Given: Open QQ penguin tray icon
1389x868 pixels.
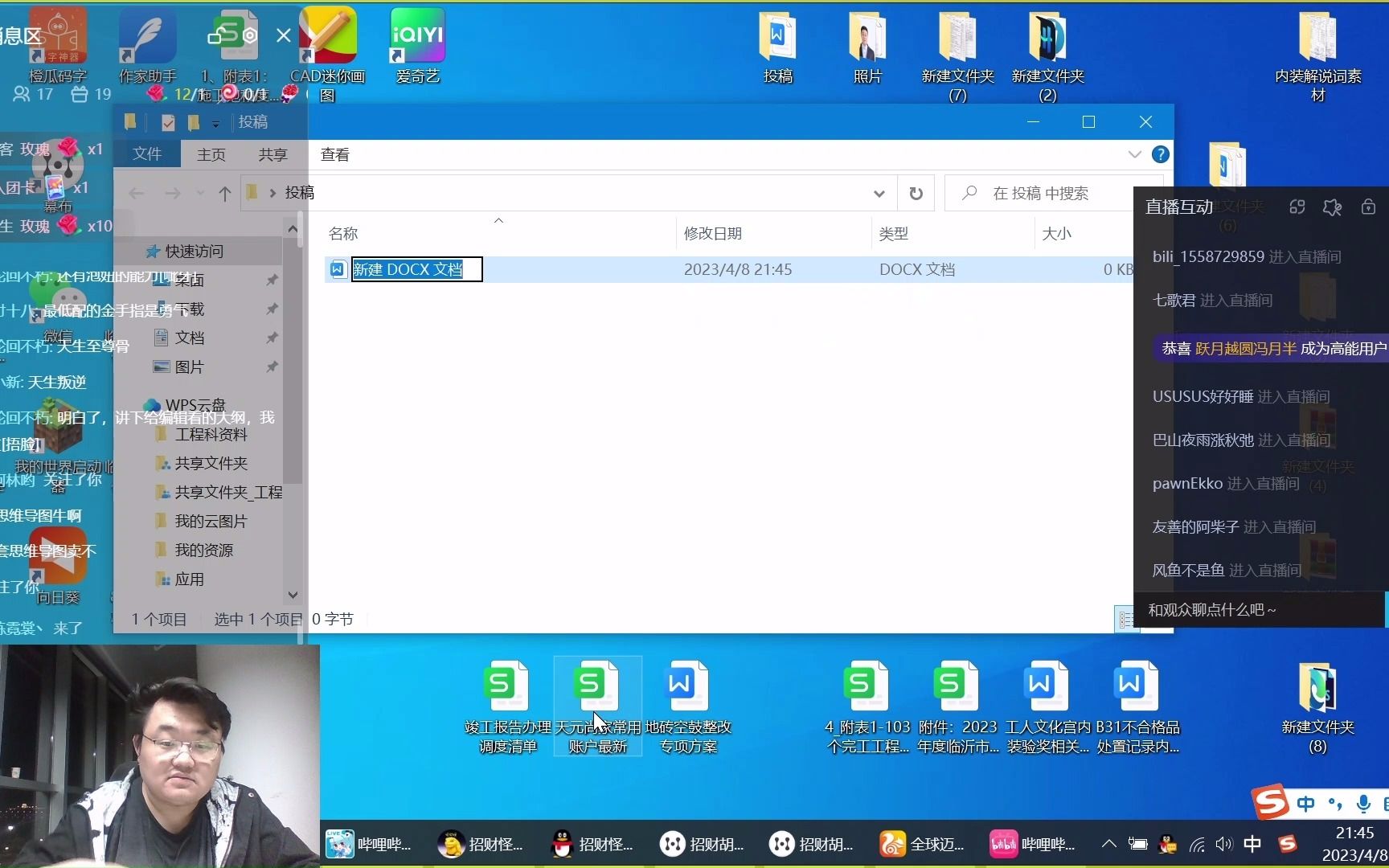Looking at the screenshot, I should (x=1167, y=844).
